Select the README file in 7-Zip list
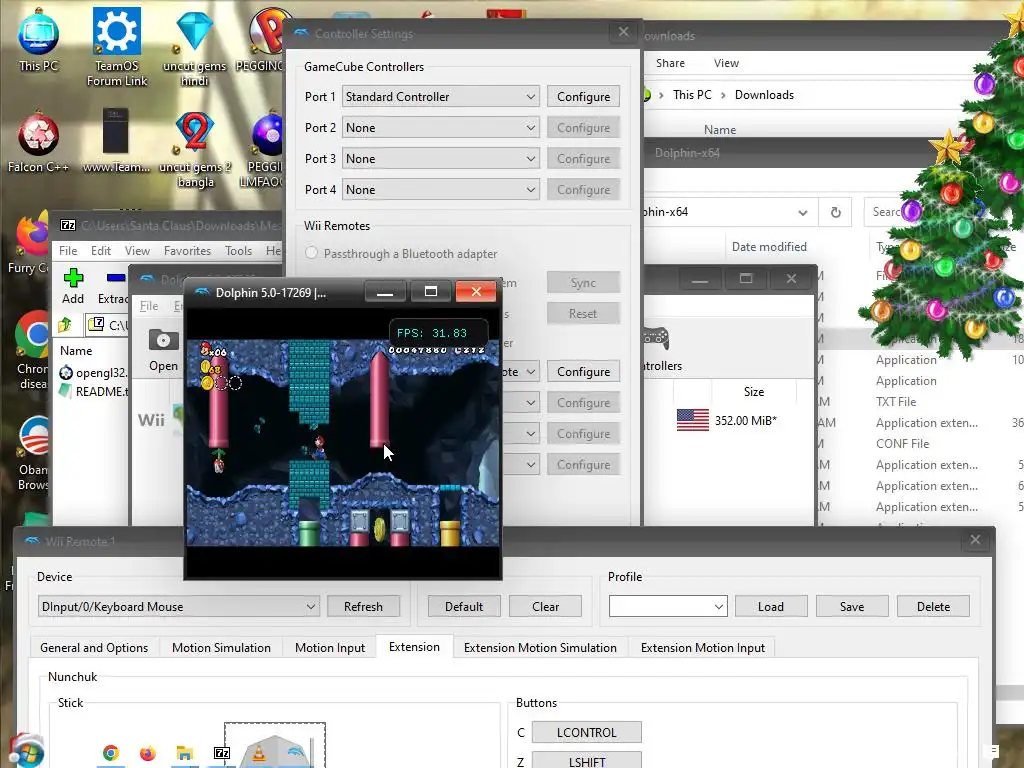1024x768 pixels. click(x=93, y=391)
